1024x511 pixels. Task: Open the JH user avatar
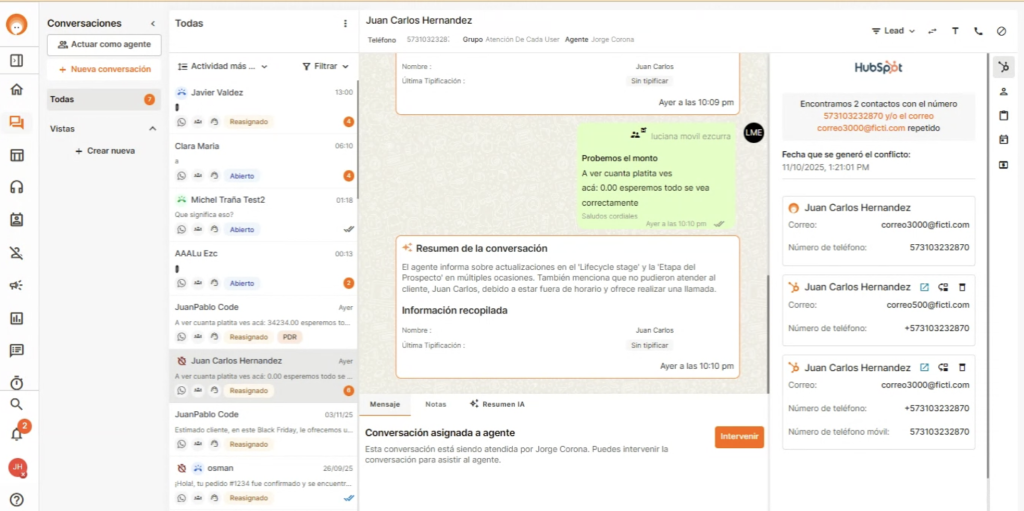[x=17, y=468]
